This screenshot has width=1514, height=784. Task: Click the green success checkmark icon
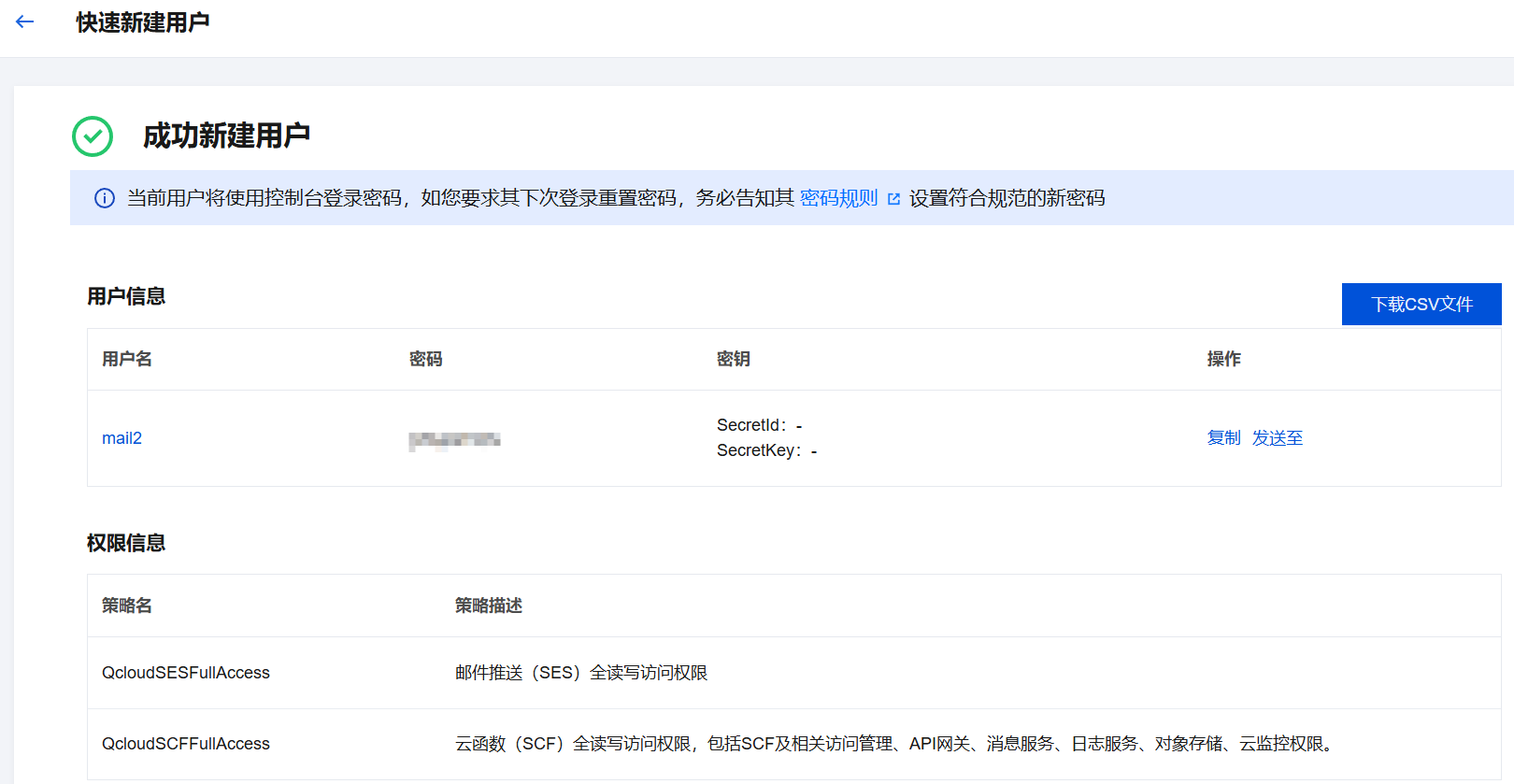tap(93, 136)
